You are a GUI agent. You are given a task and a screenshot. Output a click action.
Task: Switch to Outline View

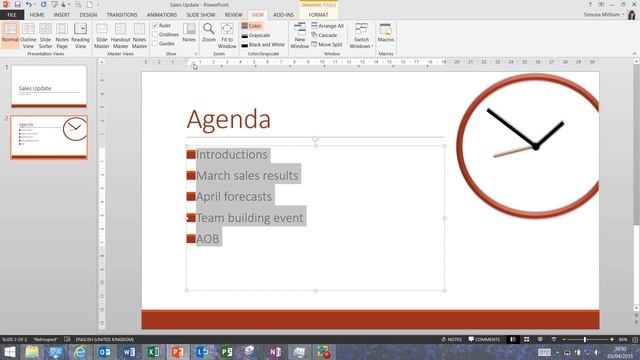(28, 36)
